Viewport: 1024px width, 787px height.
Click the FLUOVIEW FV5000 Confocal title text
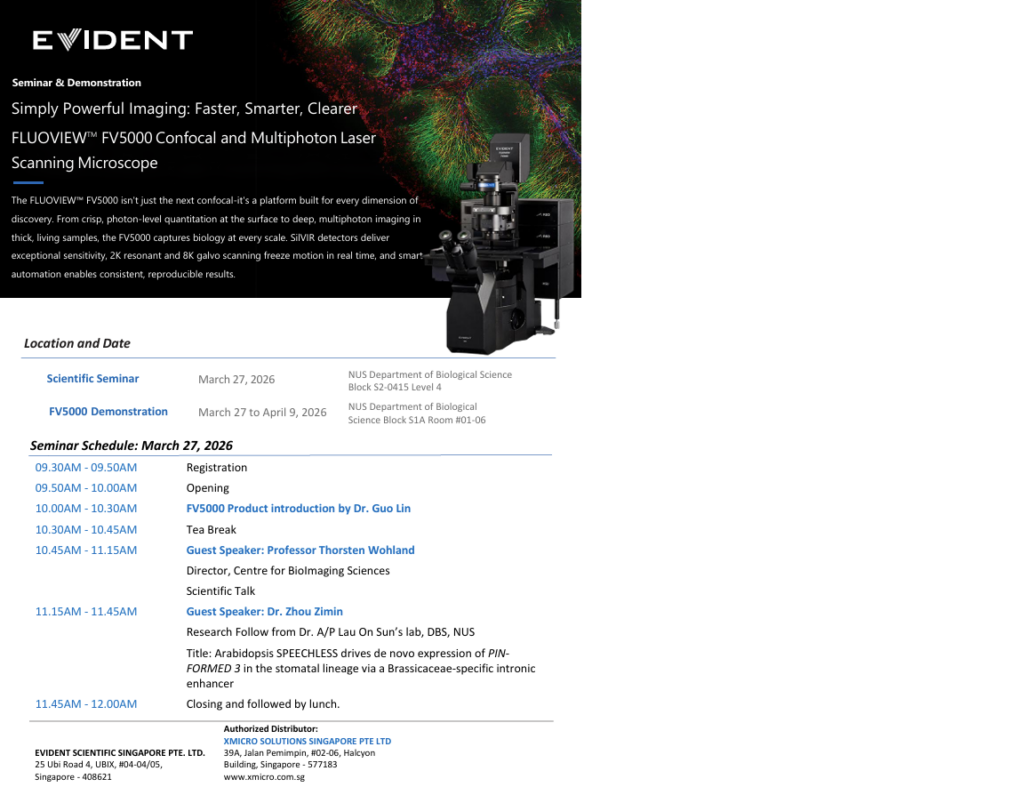[193, 138]
